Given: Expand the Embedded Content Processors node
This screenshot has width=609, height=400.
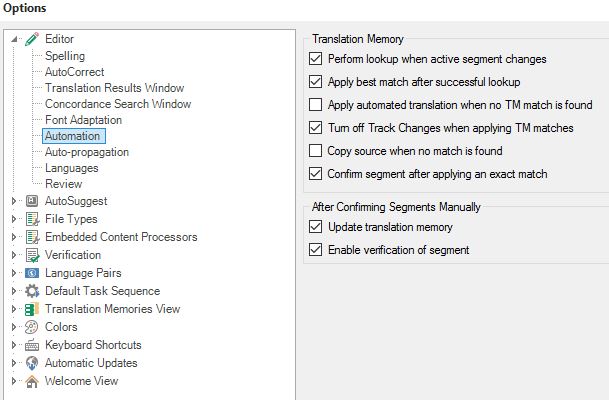Looking at the screenshot, I should pos(14,237).
